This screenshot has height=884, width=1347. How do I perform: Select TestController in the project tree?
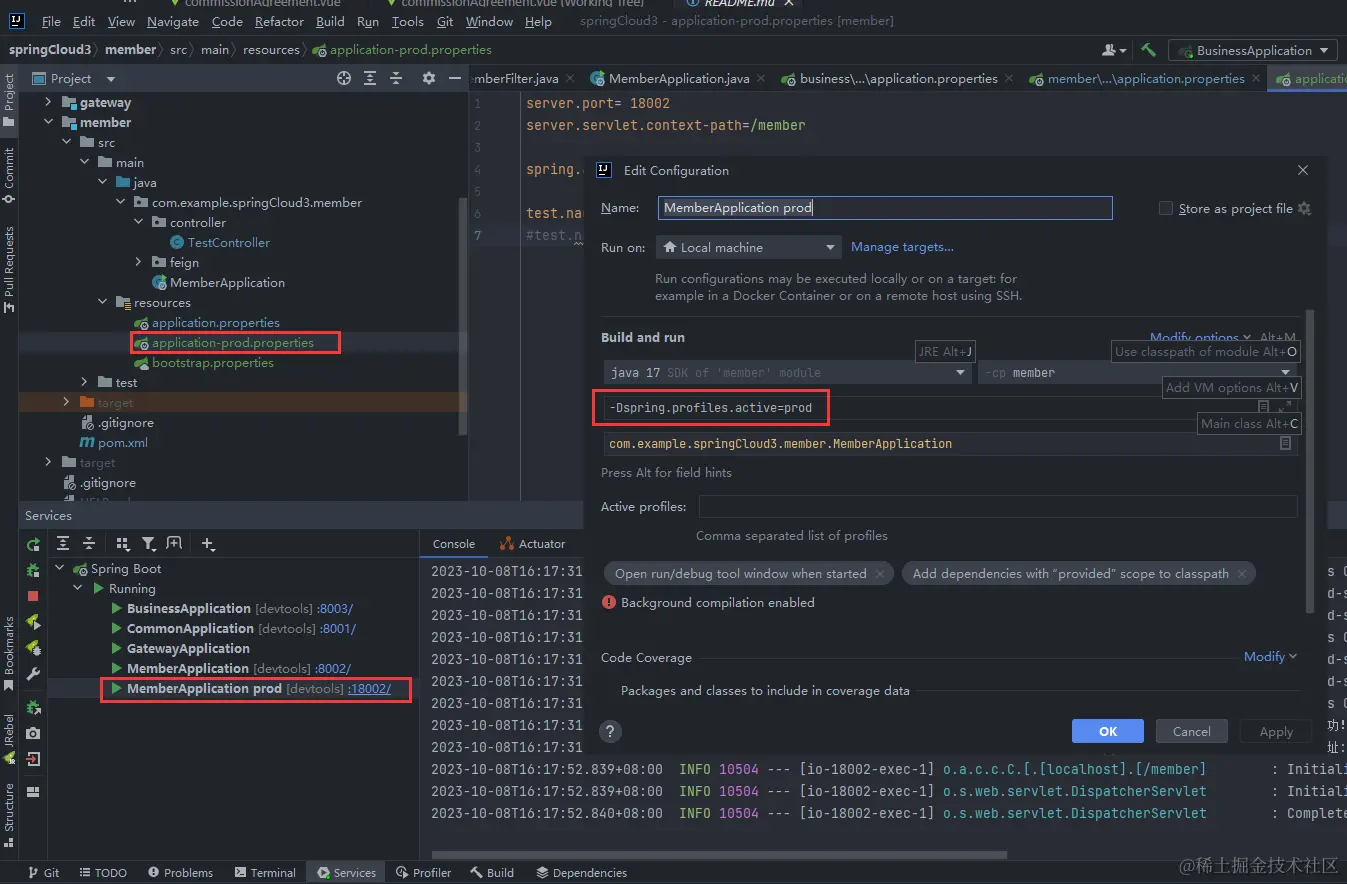pos(228,242)
